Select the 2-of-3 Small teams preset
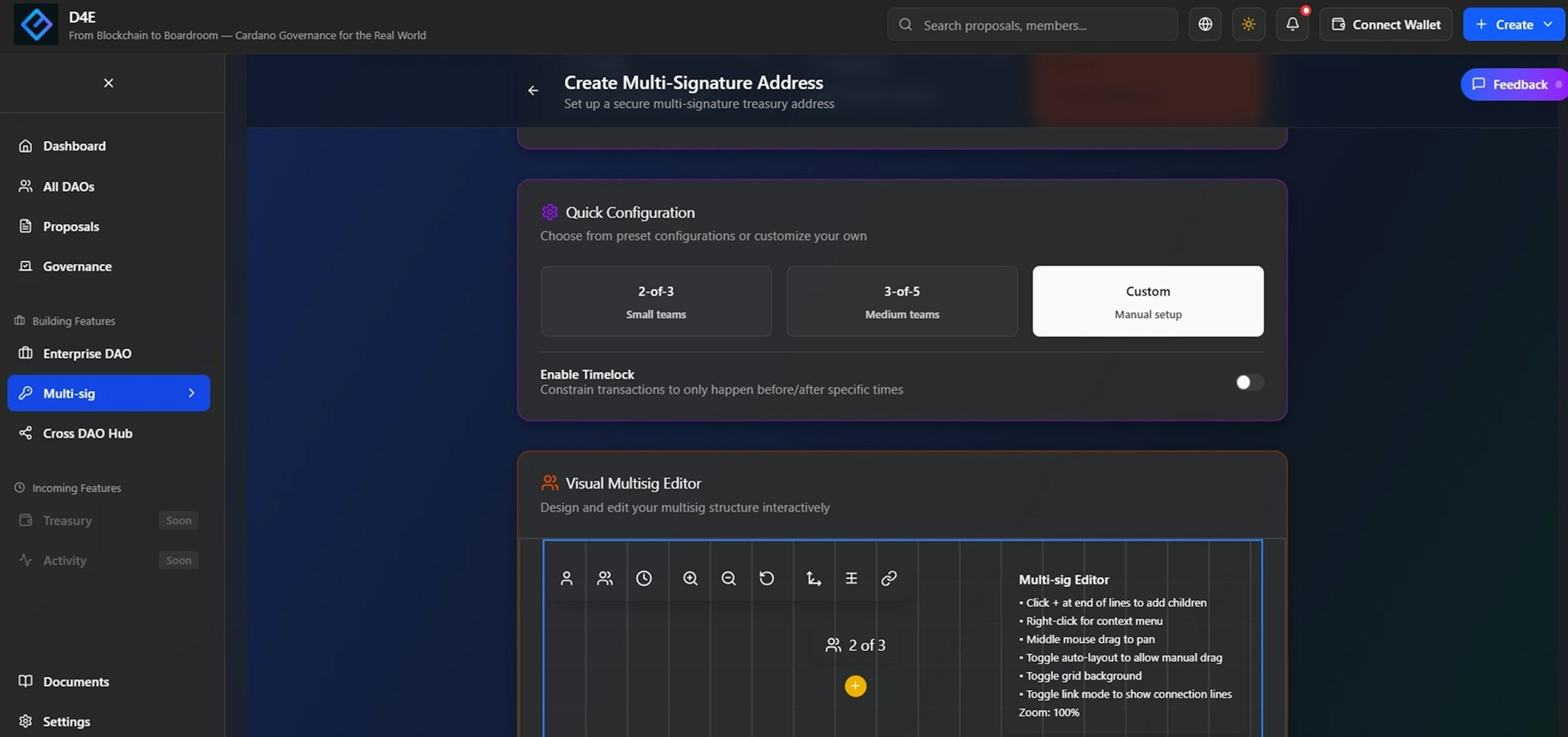The height and width of the screenshot is (737, 1568). click(655, 301)
